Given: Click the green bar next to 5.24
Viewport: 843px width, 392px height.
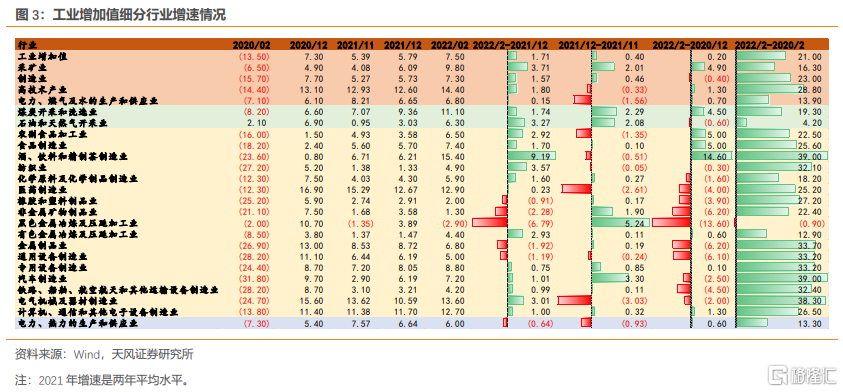Looking at the screenshot, I should [620, 223].
